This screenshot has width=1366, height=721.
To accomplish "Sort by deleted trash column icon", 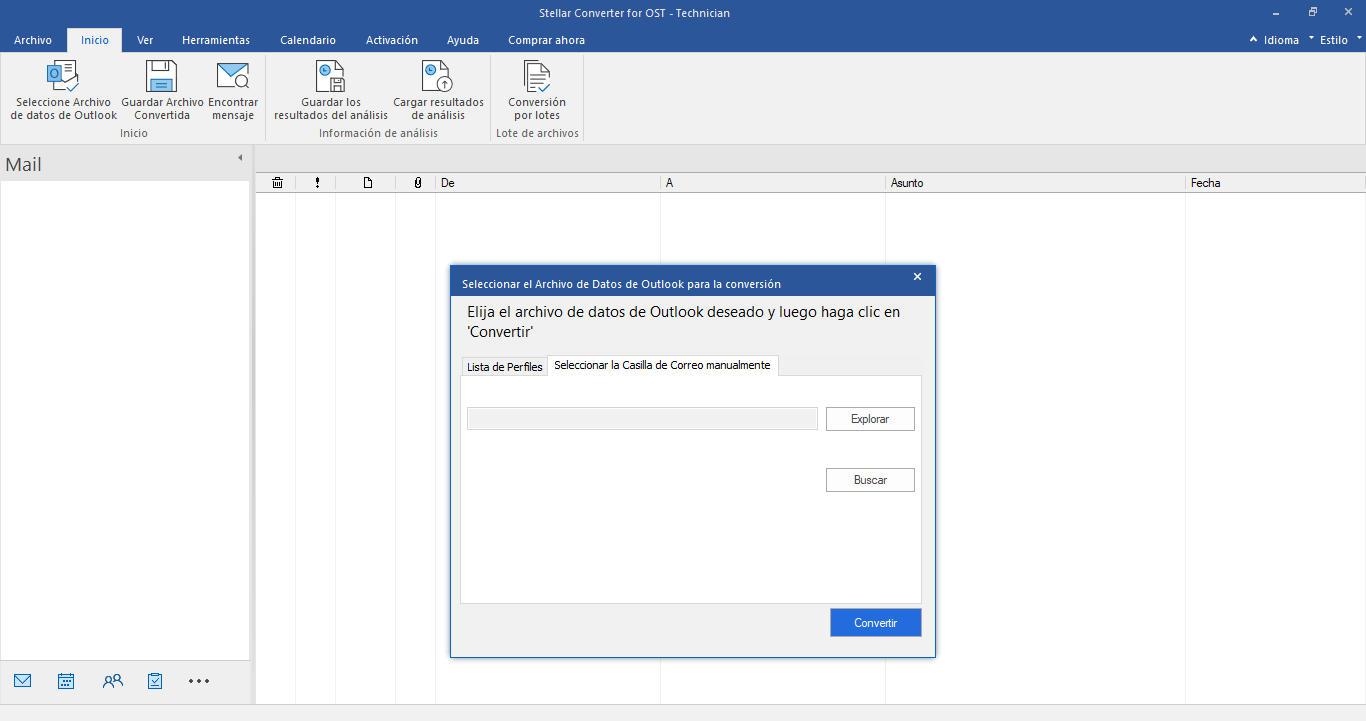I will click(277, 183).
